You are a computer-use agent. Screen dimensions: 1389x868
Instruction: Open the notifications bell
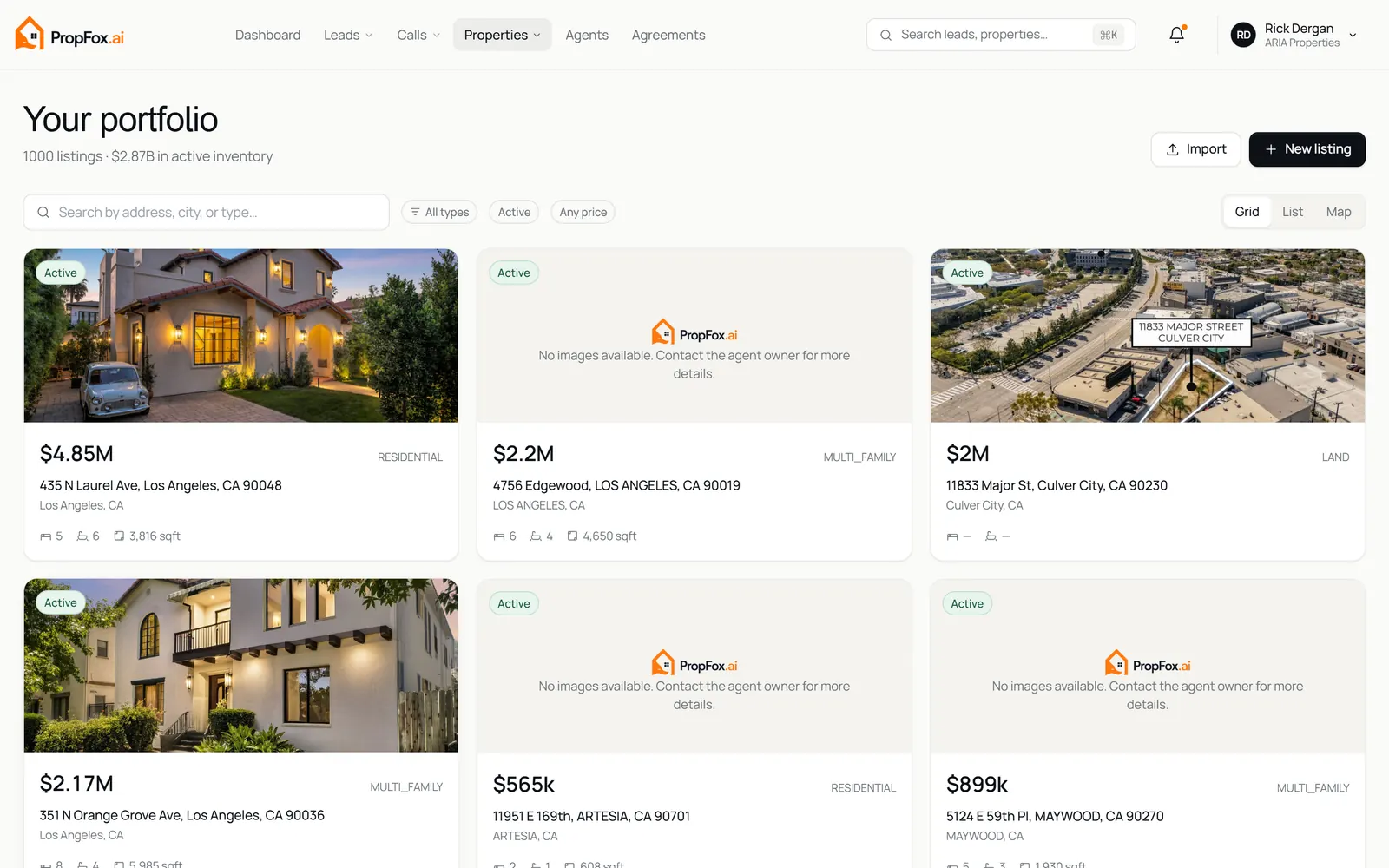pos(1176,35)
